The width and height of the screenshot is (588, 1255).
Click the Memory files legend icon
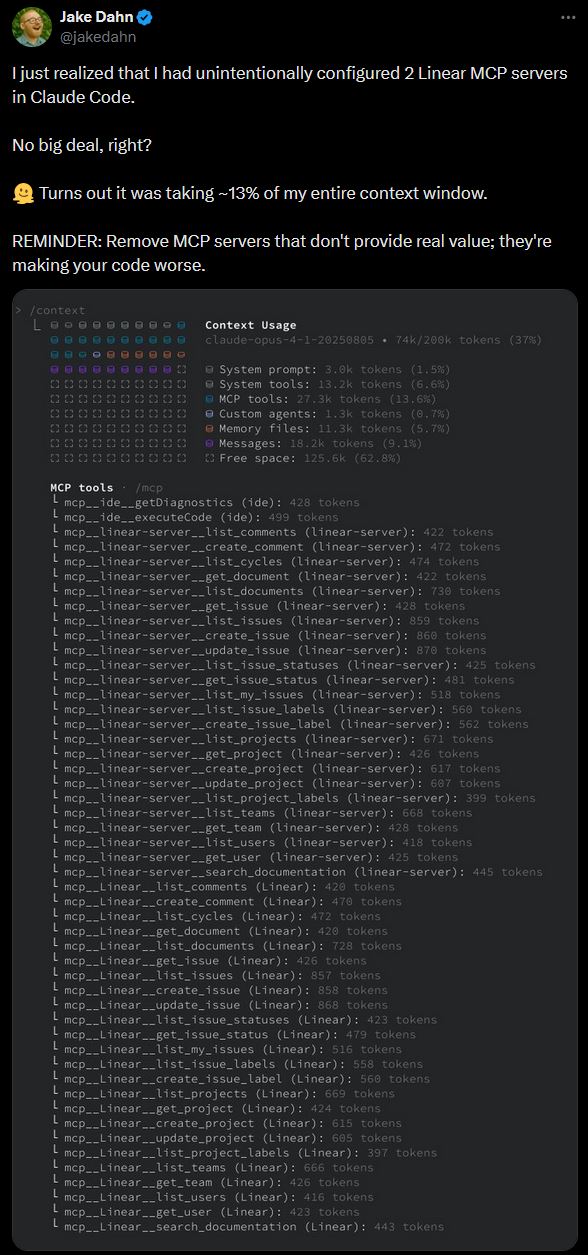pyautogui.click(x=209, y=428)
